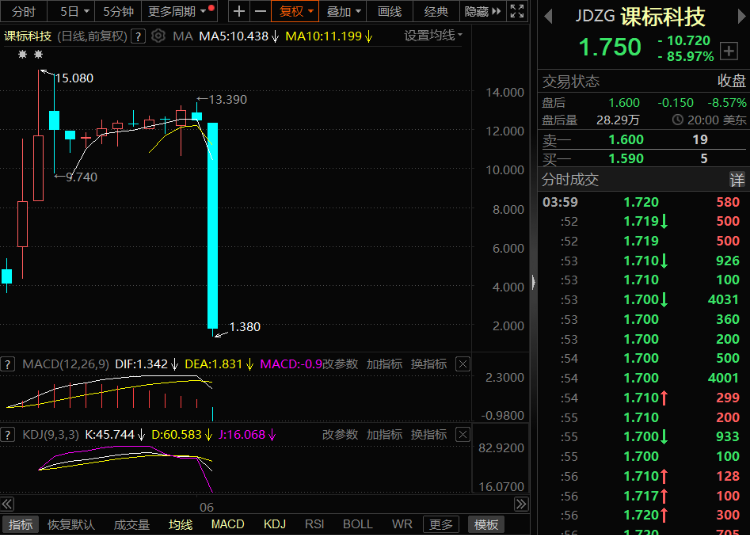750x535 pixels.
Task: Toggle 成交量 indicator
Action: coord(132,524)
